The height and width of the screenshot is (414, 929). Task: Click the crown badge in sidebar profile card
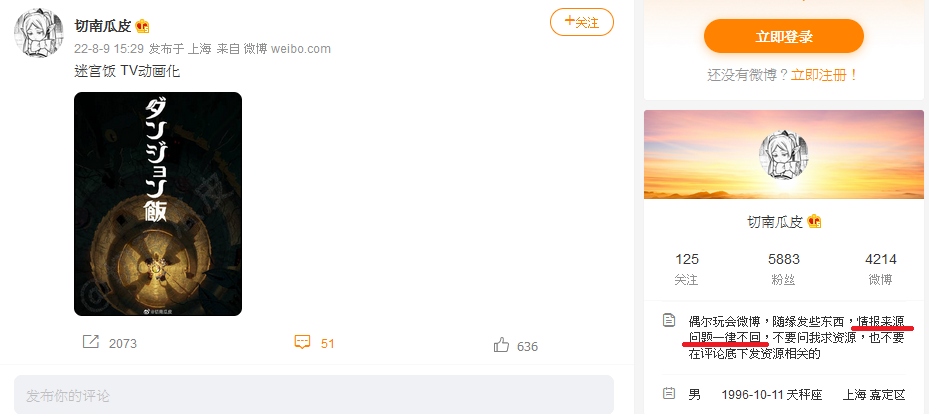tap(814, 222)
